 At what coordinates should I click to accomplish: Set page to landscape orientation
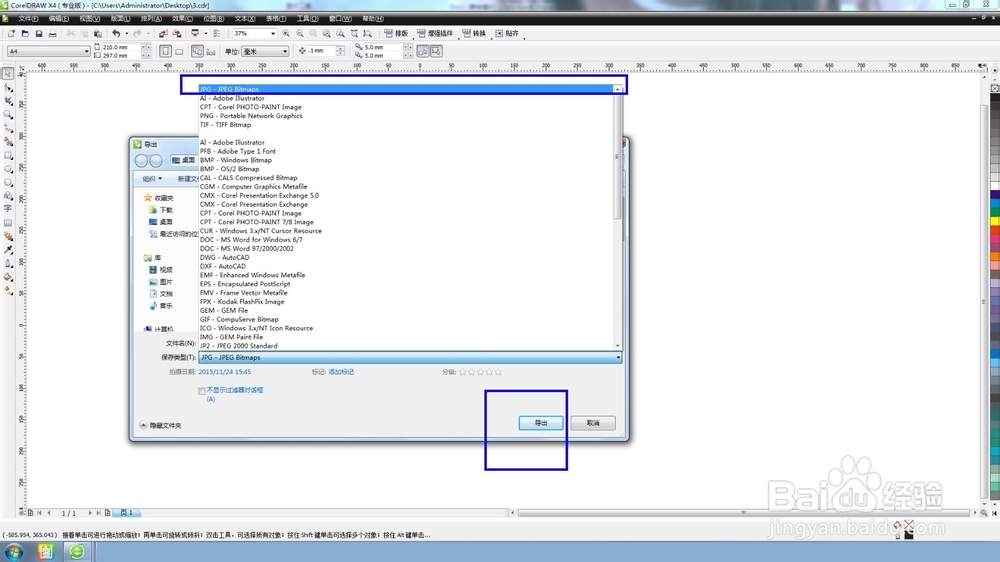pyautogui.click(x=179, y=51)
